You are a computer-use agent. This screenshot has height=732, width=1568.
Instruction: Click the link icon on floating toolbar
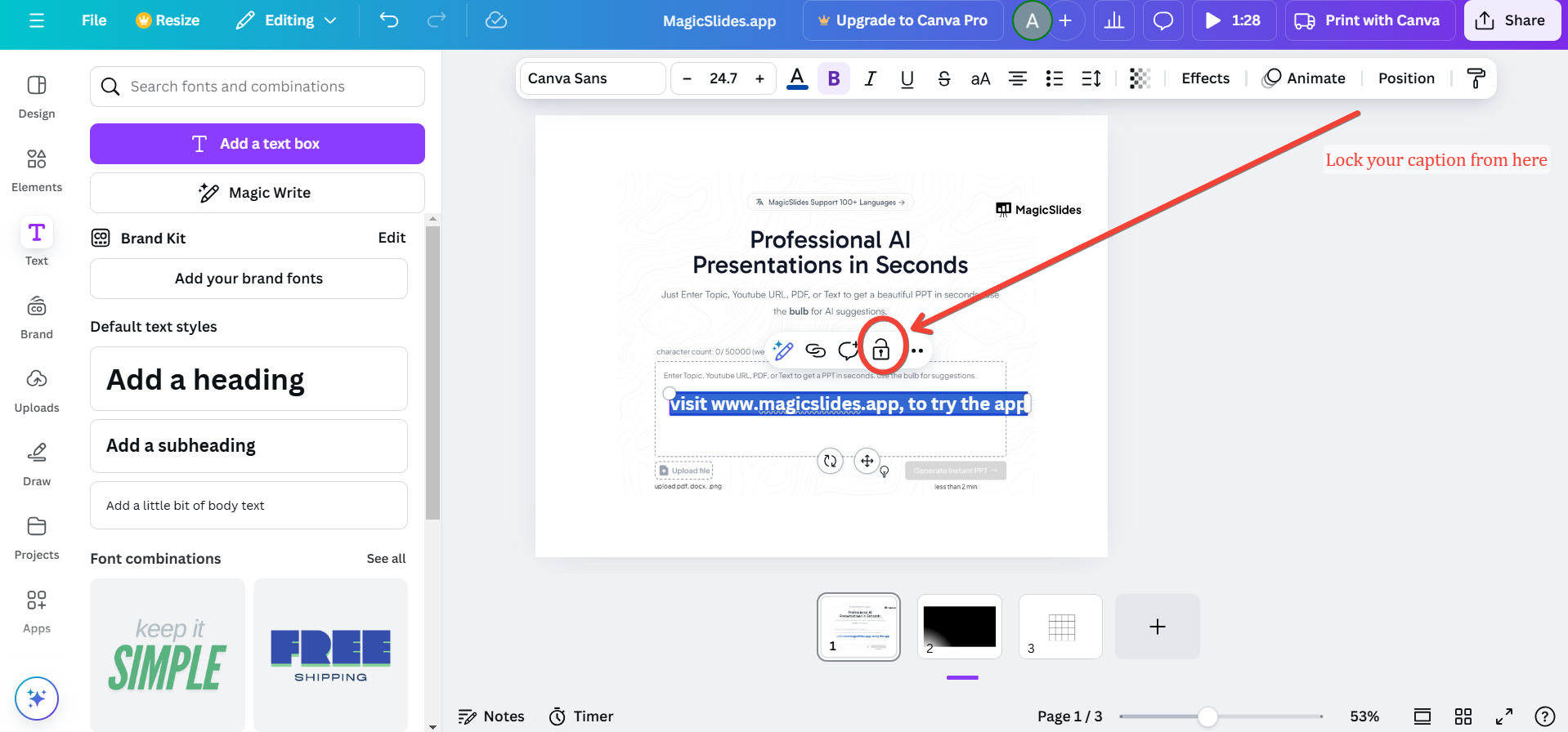point(815,350)
